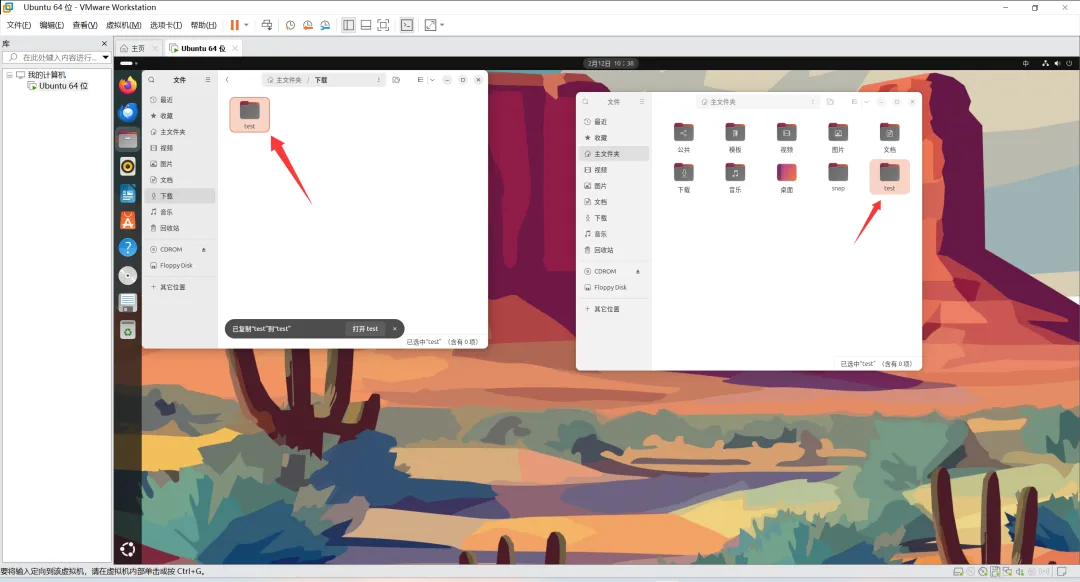Screen dimensions: 1080x582
Task: Click search icon in the 下载 Files window
Action: point(152,80)
